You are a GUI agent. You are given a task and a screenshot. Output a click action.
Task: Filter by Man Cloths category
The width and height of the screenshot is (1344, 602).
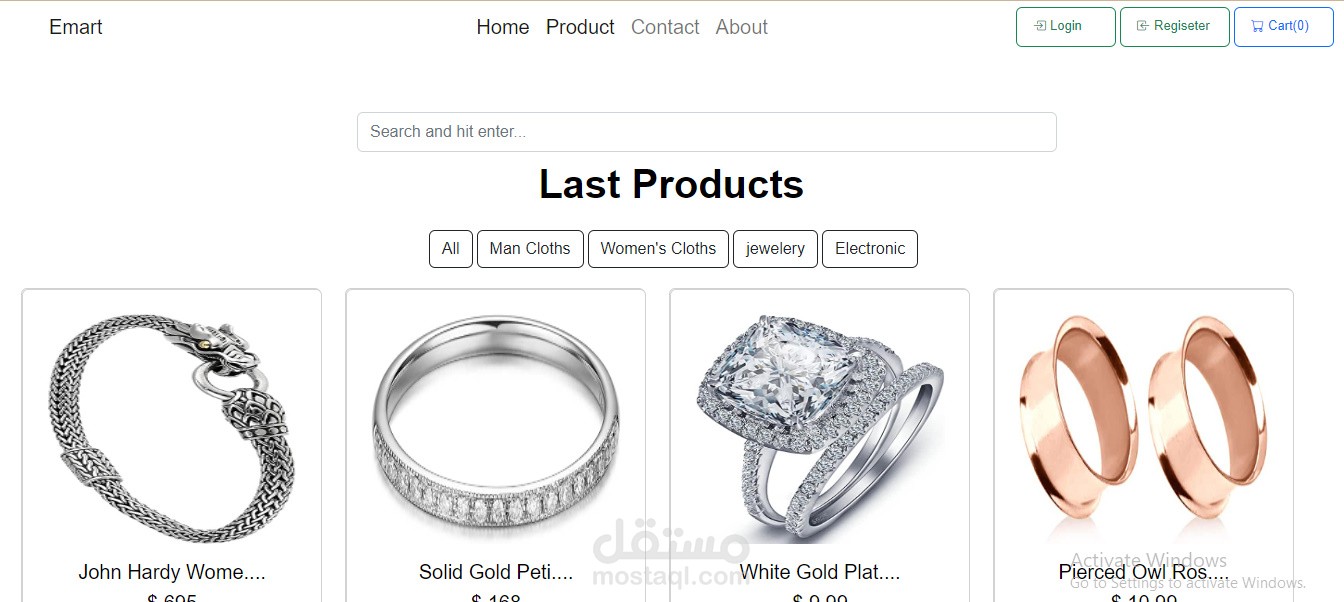[x=530, y=249]
